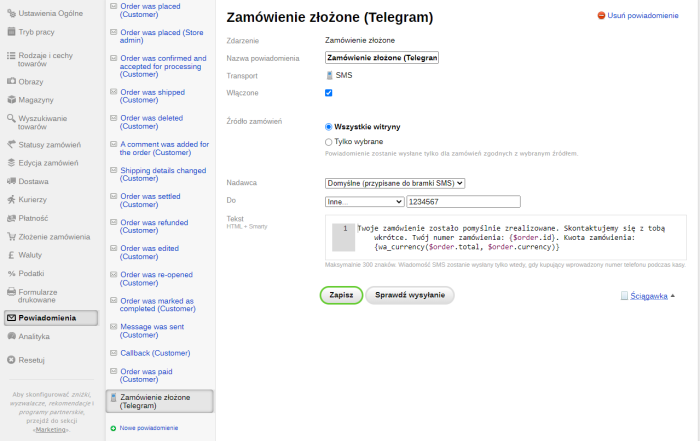Click the green plus Nowe powiadomienie icon
Screen dimensions: 700x441
[x=113, y=427]
